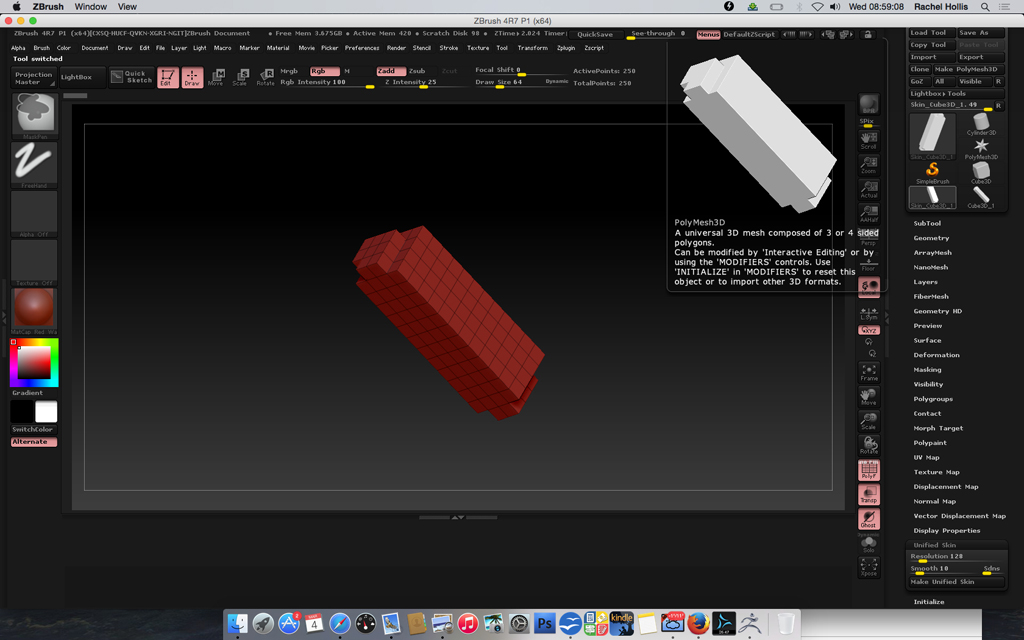The width and height of the screenshot is (1024, 640).
Task: Open Photoshop from the Dock
Action: 544,624
